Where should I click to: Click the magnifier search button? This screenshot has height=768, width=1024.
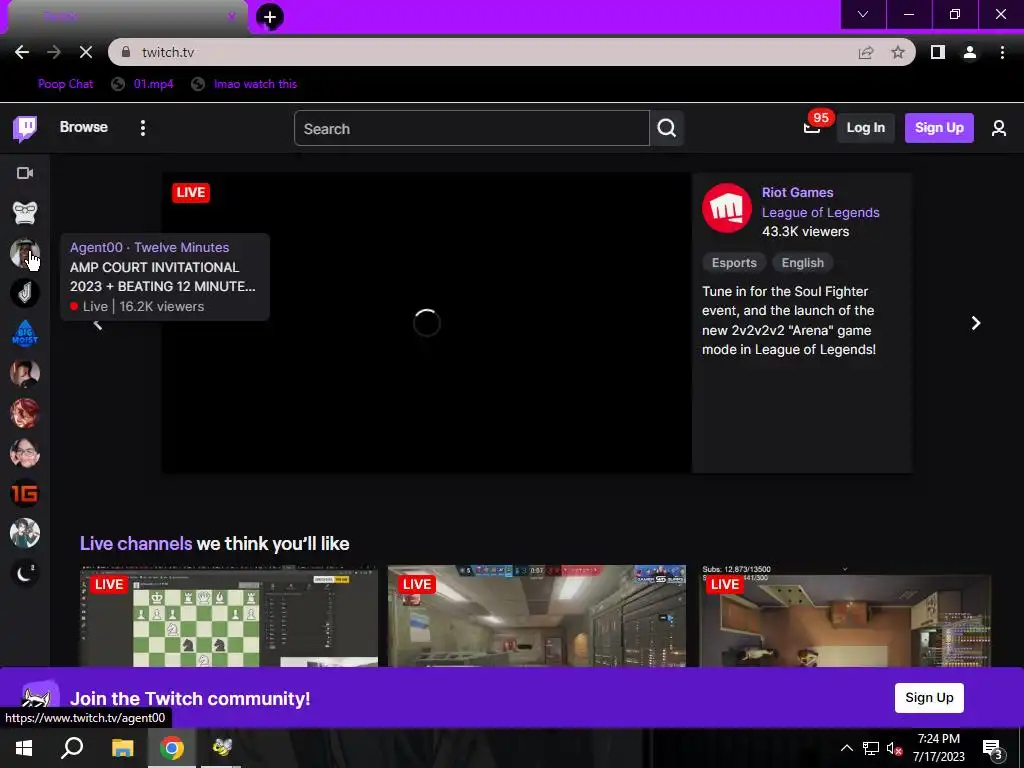666,128
